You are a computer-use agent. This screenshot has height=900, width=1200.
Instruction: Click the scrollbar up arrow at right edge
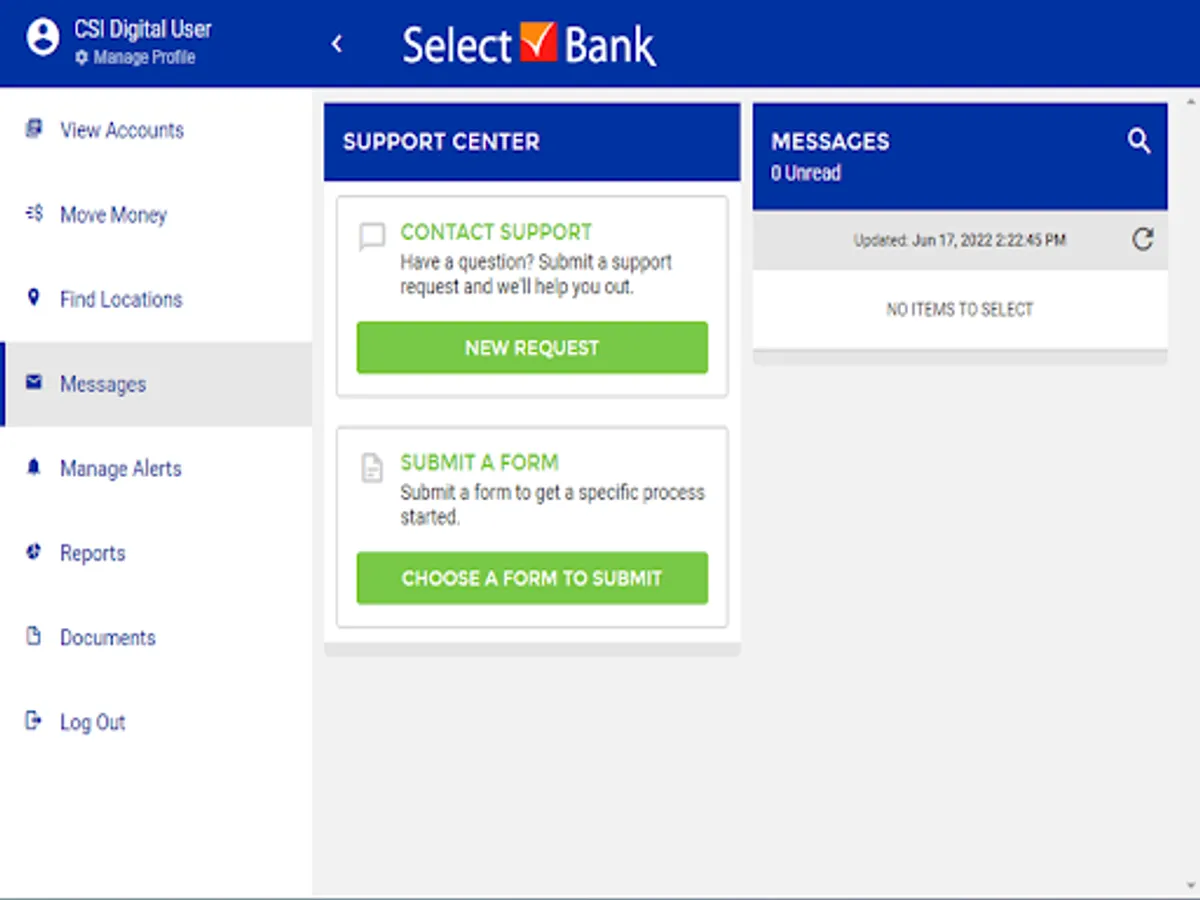pyautogui.click(x=1190, y=103)
